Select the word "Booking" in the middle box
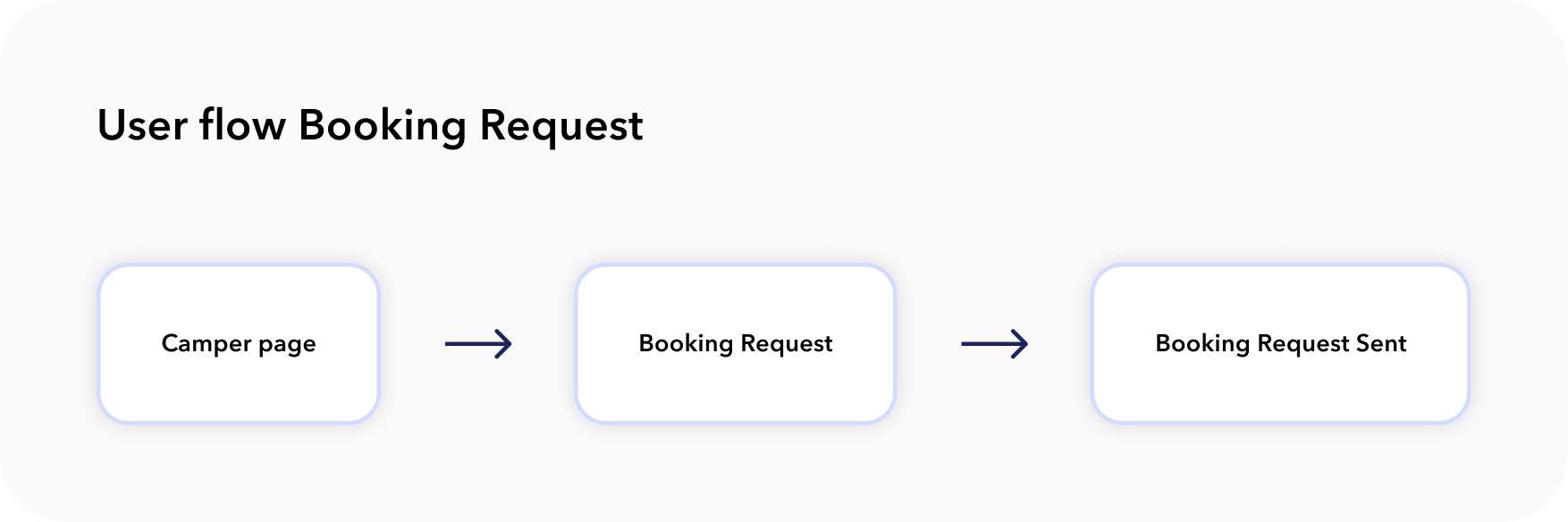This screenshot has width=1568, height=522. (x=686, y=344)
